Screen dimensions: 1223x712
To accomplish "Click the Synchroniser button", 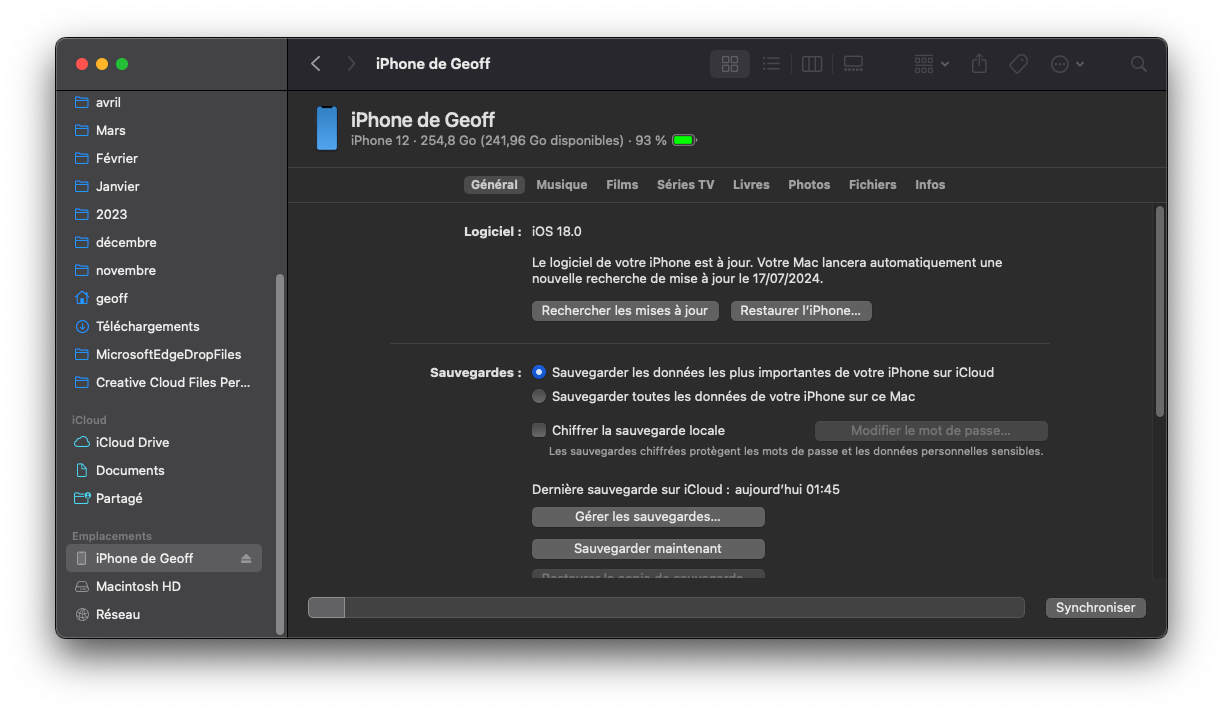I will 1096,608.
